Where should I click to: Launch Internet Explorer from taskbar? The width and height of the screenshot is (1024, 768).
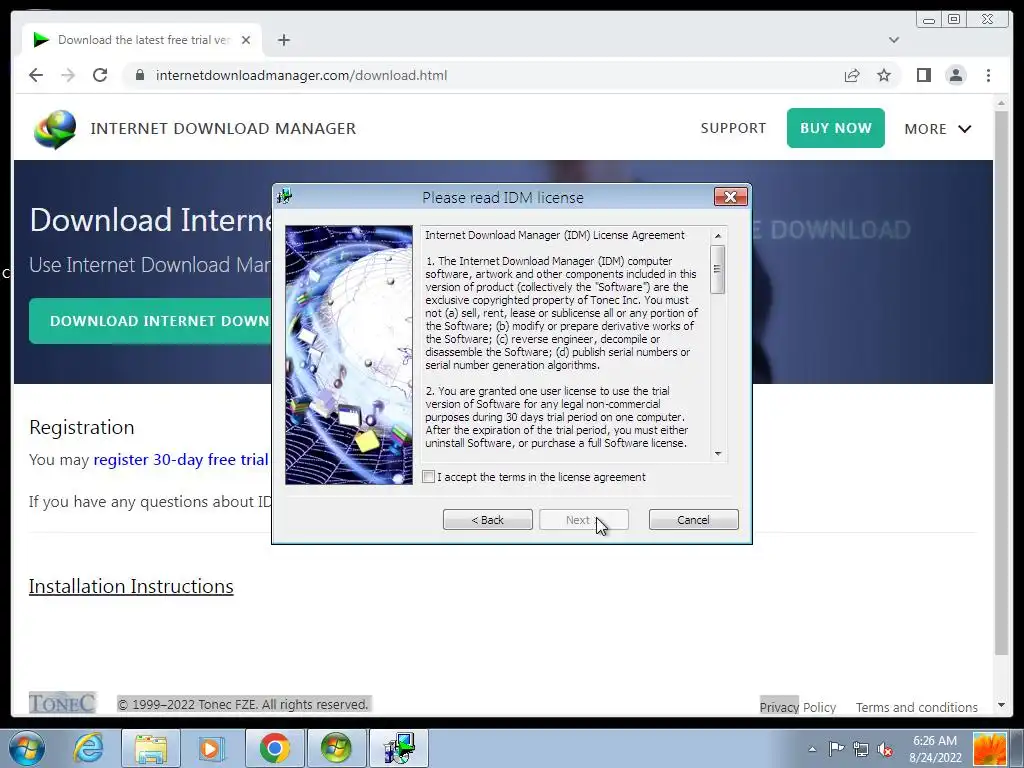[x=88, y=748]
